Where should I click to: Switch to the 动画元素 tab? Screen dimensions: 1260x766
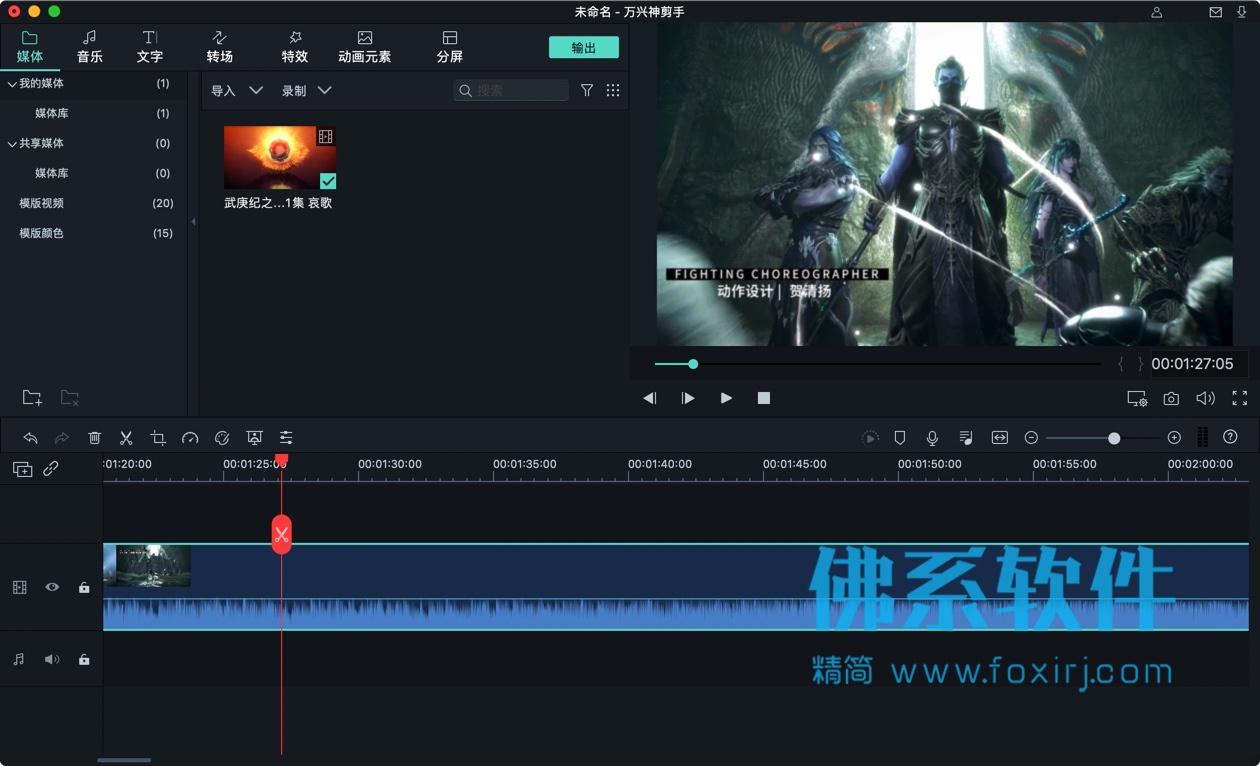coord(365,47)
